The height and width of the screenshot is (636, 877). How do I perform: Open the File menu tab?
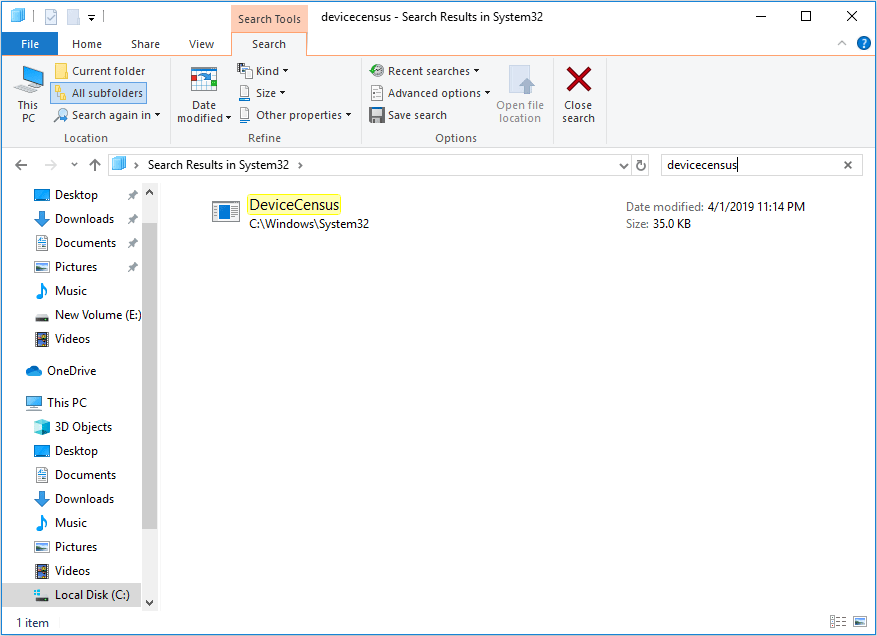pyautogui.click(x=30, y=44)
